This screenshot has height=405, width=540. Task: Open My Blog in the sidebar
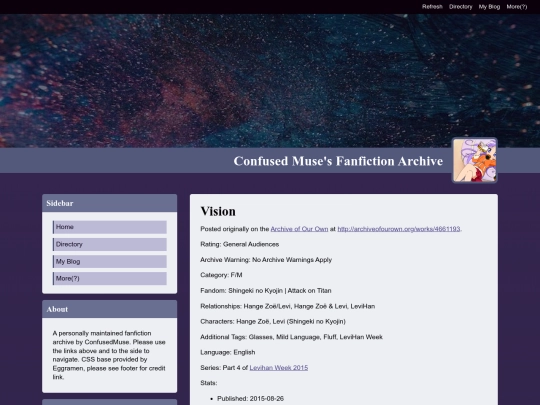(110, 261)
